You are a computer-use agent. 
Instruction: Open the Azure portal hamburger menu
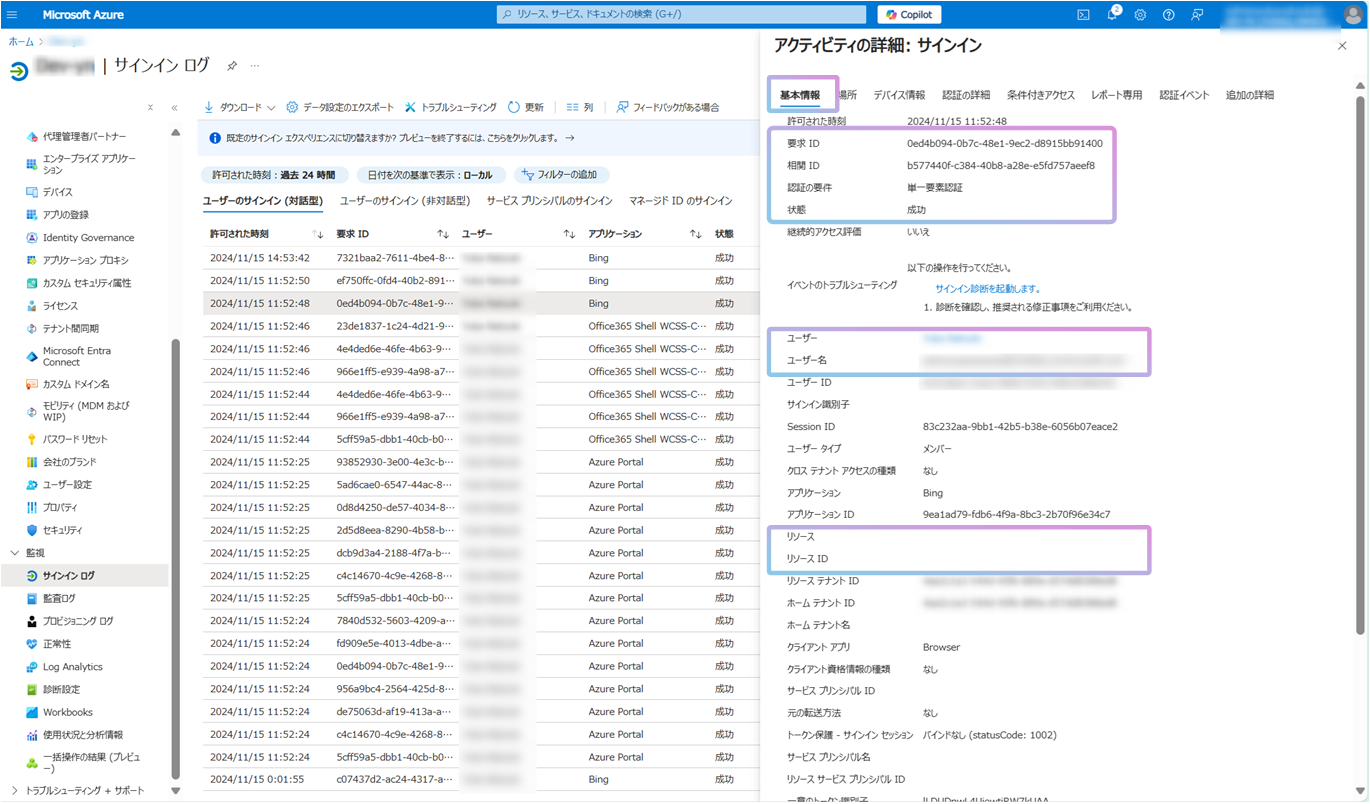click(x=12, y=15)
